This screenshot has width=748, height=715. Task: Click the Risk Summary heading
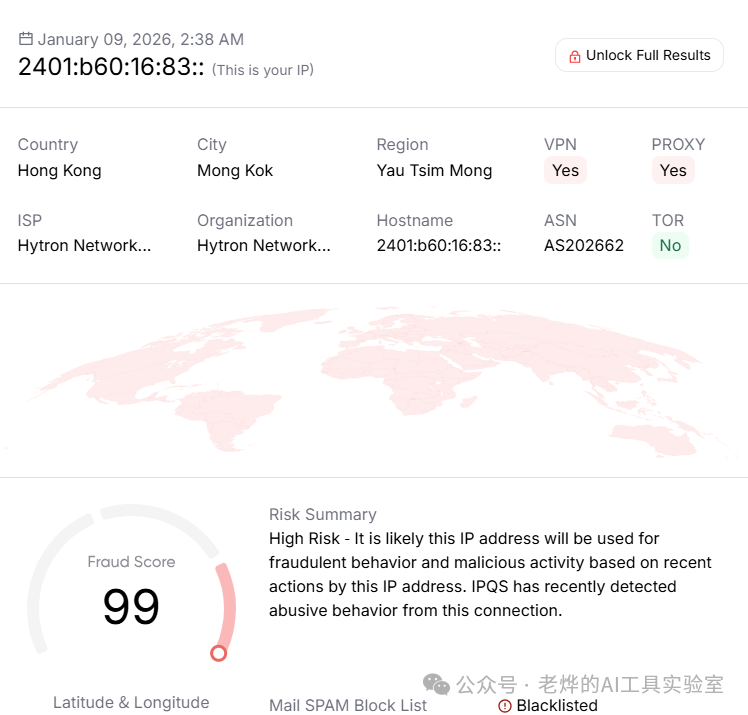click(x=322, y=514)
